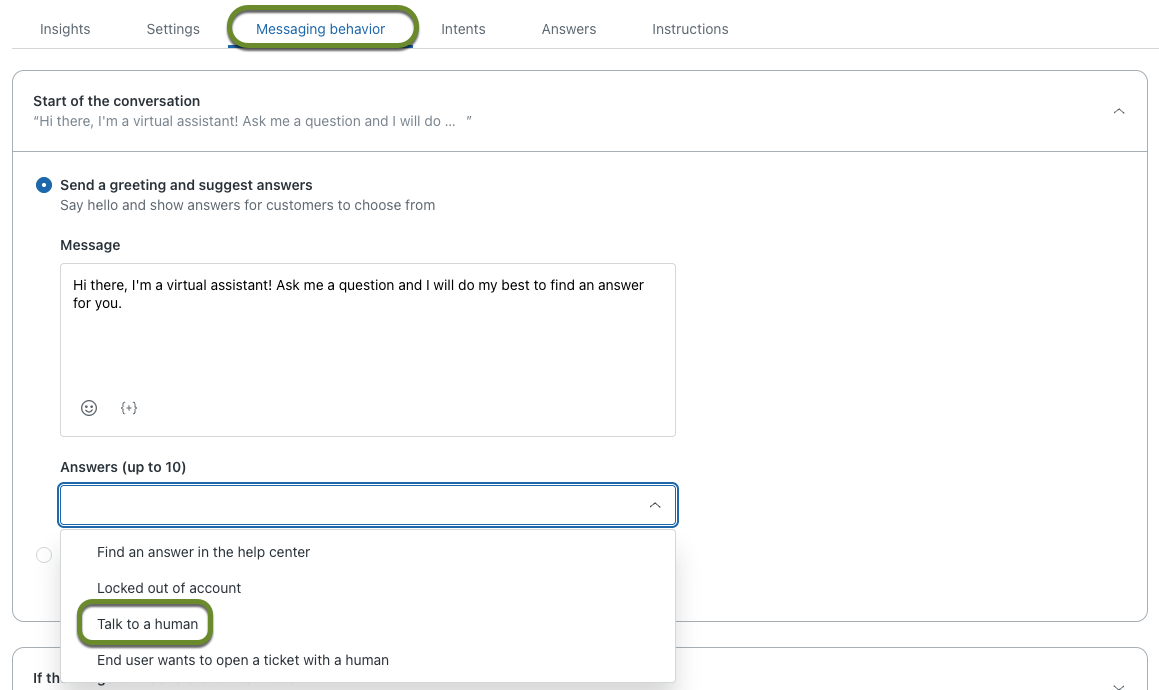
Task: Select the greeting and suggest answers radio
Action: coord(44,185)
